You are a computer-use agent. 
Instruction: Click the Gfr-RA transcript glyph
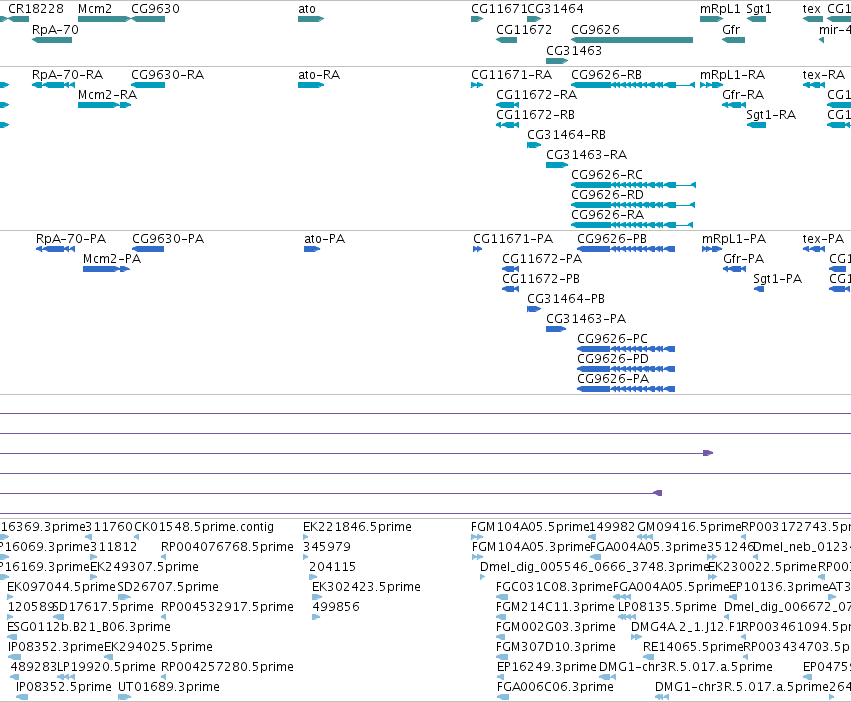pos(733,105)
